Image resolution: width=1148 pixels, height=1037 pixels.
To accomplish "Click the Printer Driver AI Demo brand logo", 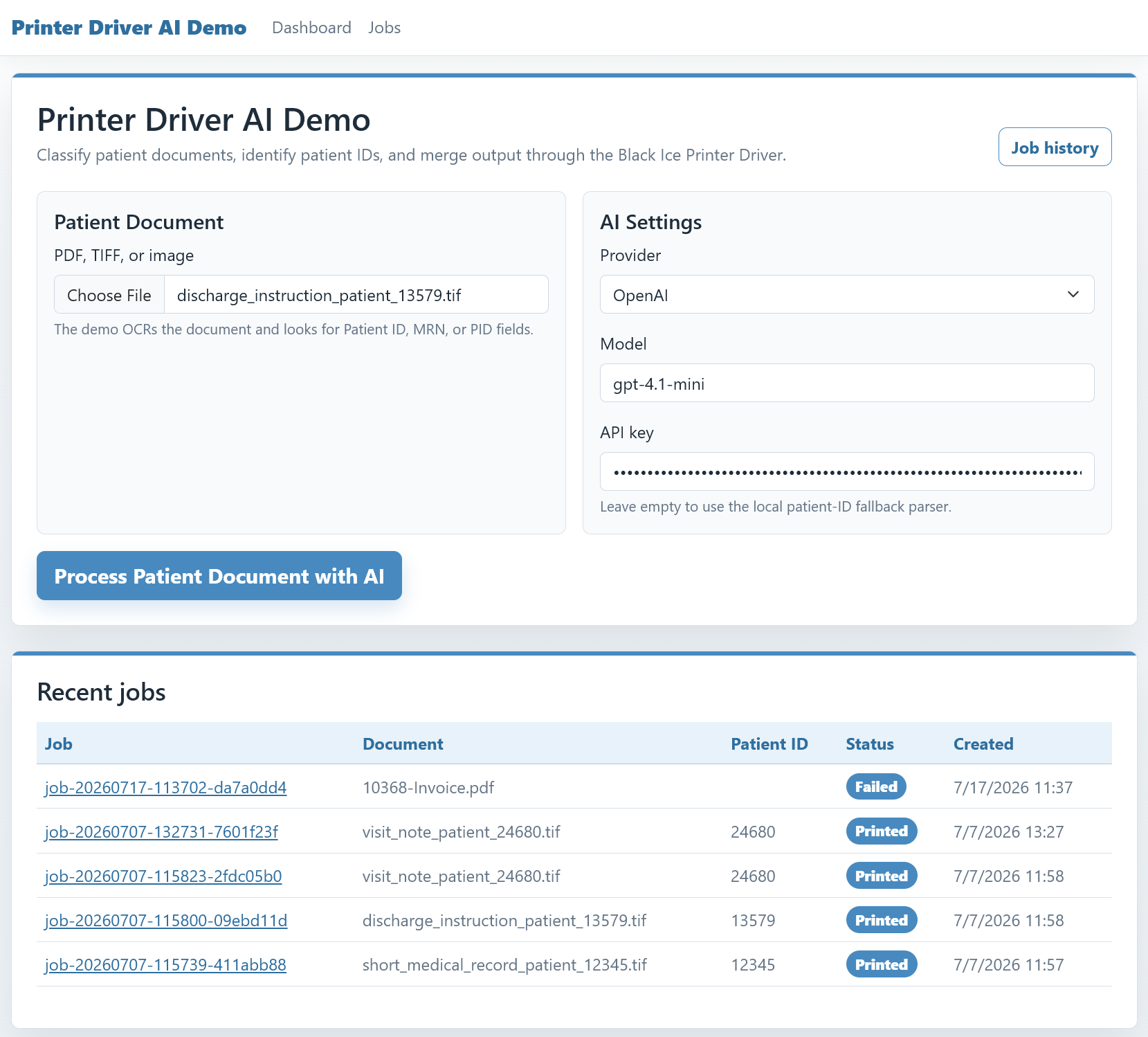I will (129, 28).
